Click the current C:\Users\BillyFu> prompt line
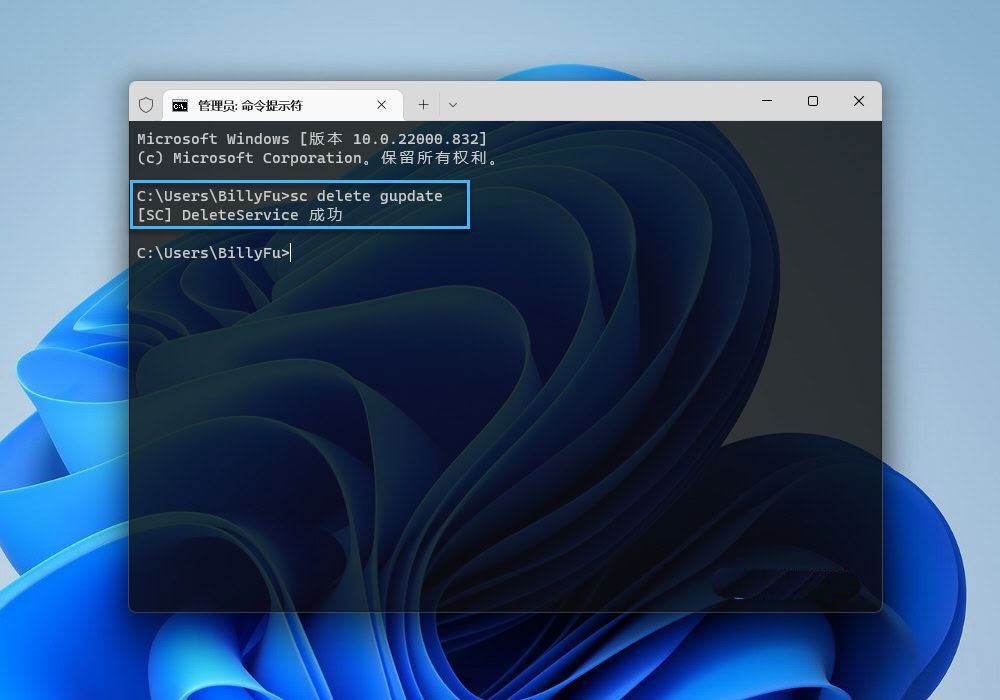Image resolution: width=1000 pixels, height=700 pixels. (x=212, y=253)
